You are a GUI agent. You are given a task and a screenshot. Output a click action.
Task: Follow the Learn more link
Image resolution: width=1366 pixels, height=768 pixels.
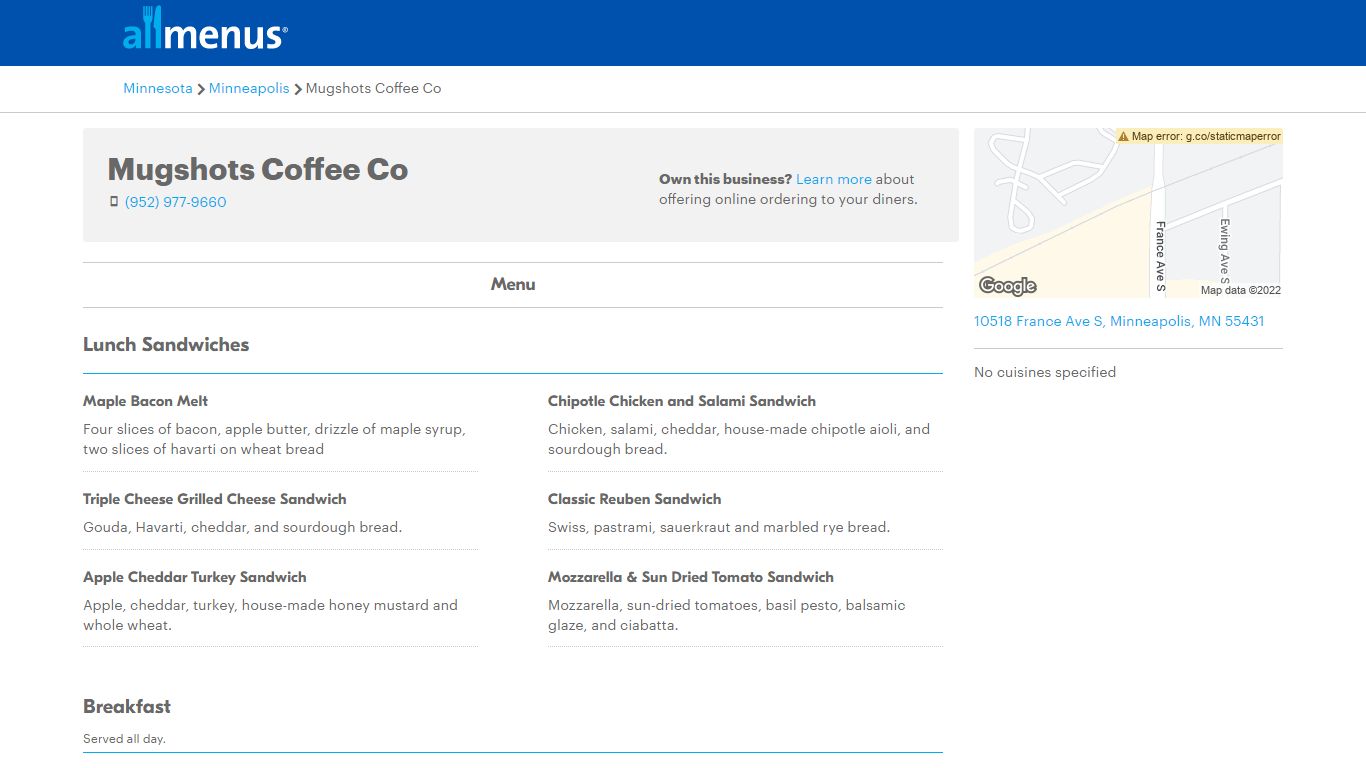(x=834, y=179)
